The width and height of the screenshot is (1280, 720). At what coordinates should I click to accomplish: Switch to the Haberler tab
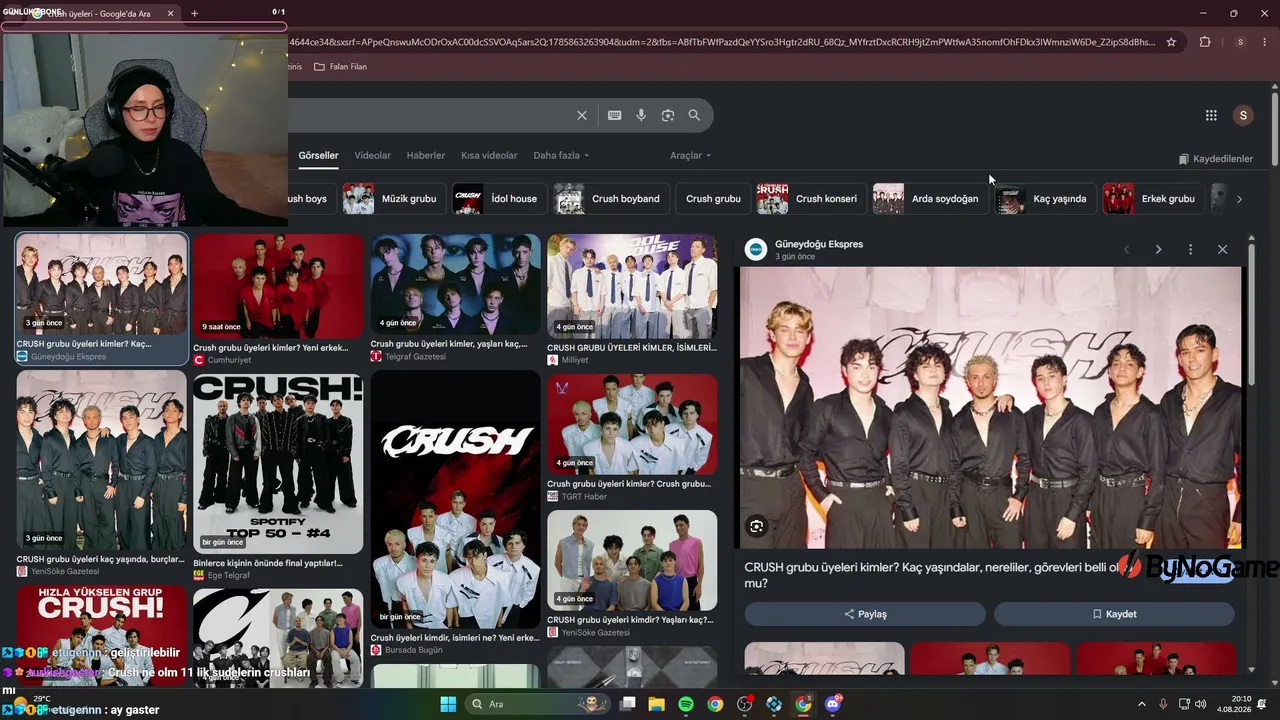pyautogui.click(x=426, y=156)
